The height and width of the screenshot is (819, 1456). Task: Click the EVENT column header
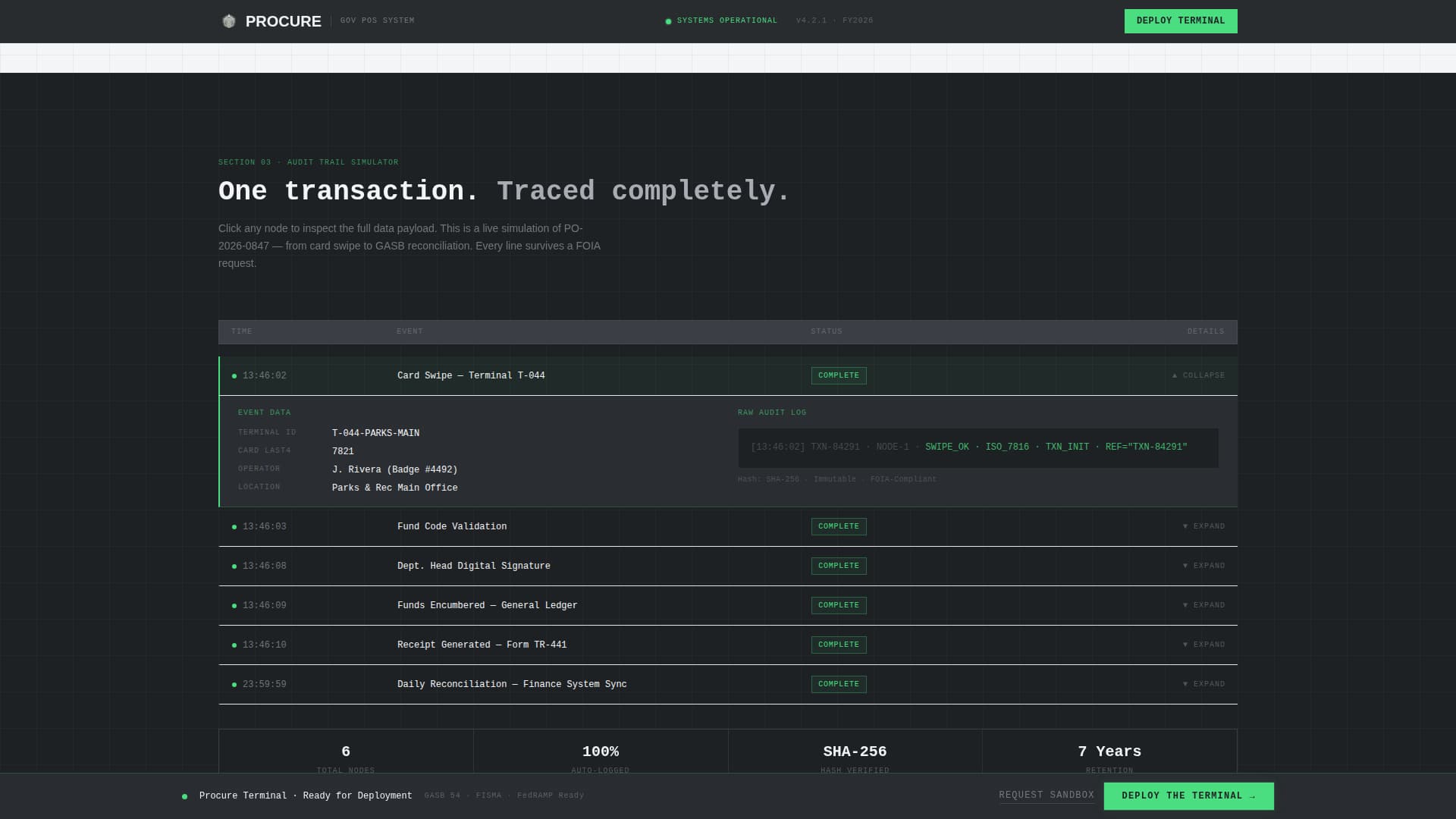point(409,331)
